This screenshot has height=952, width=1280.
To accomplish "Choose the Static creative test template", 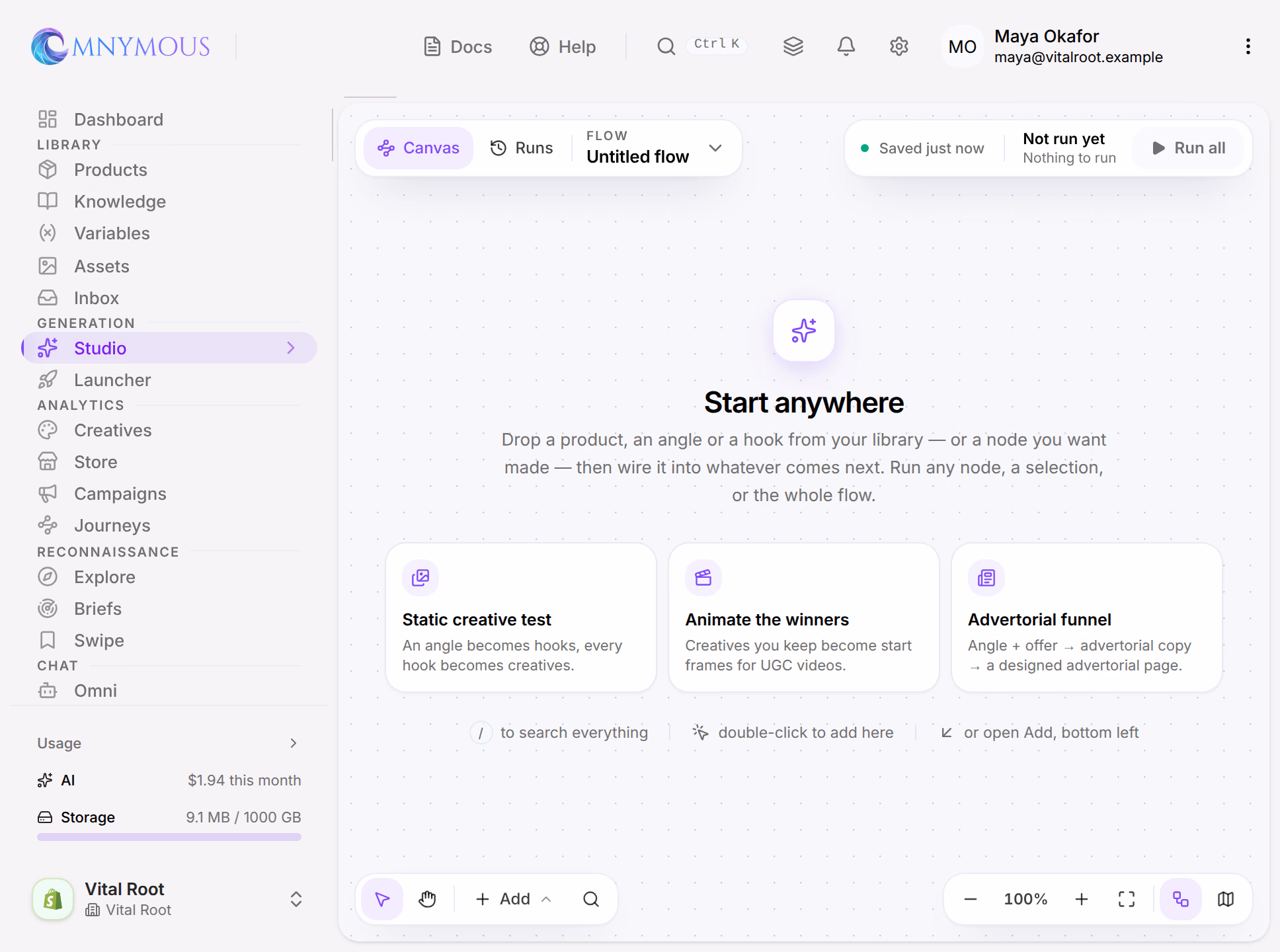I will coord(521,617).
